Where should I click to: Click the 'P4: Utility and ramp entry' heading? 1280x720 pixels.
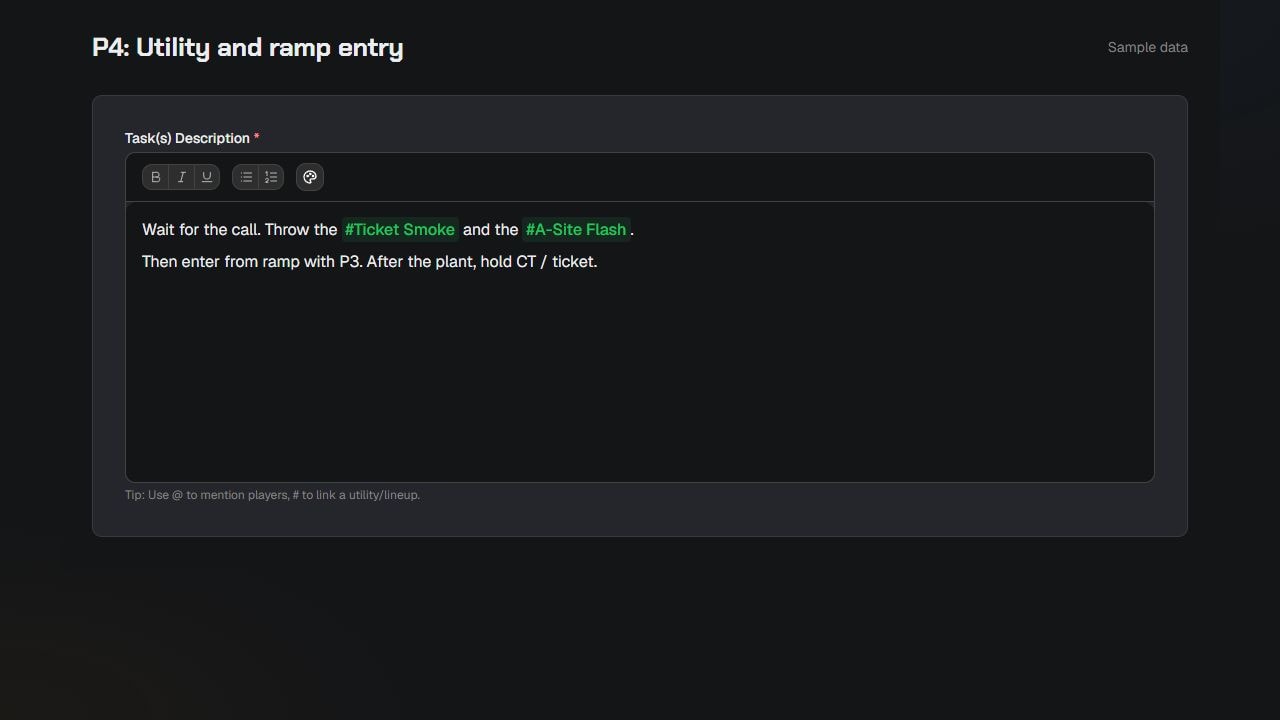pyautogui.click(x=248, y=47)
